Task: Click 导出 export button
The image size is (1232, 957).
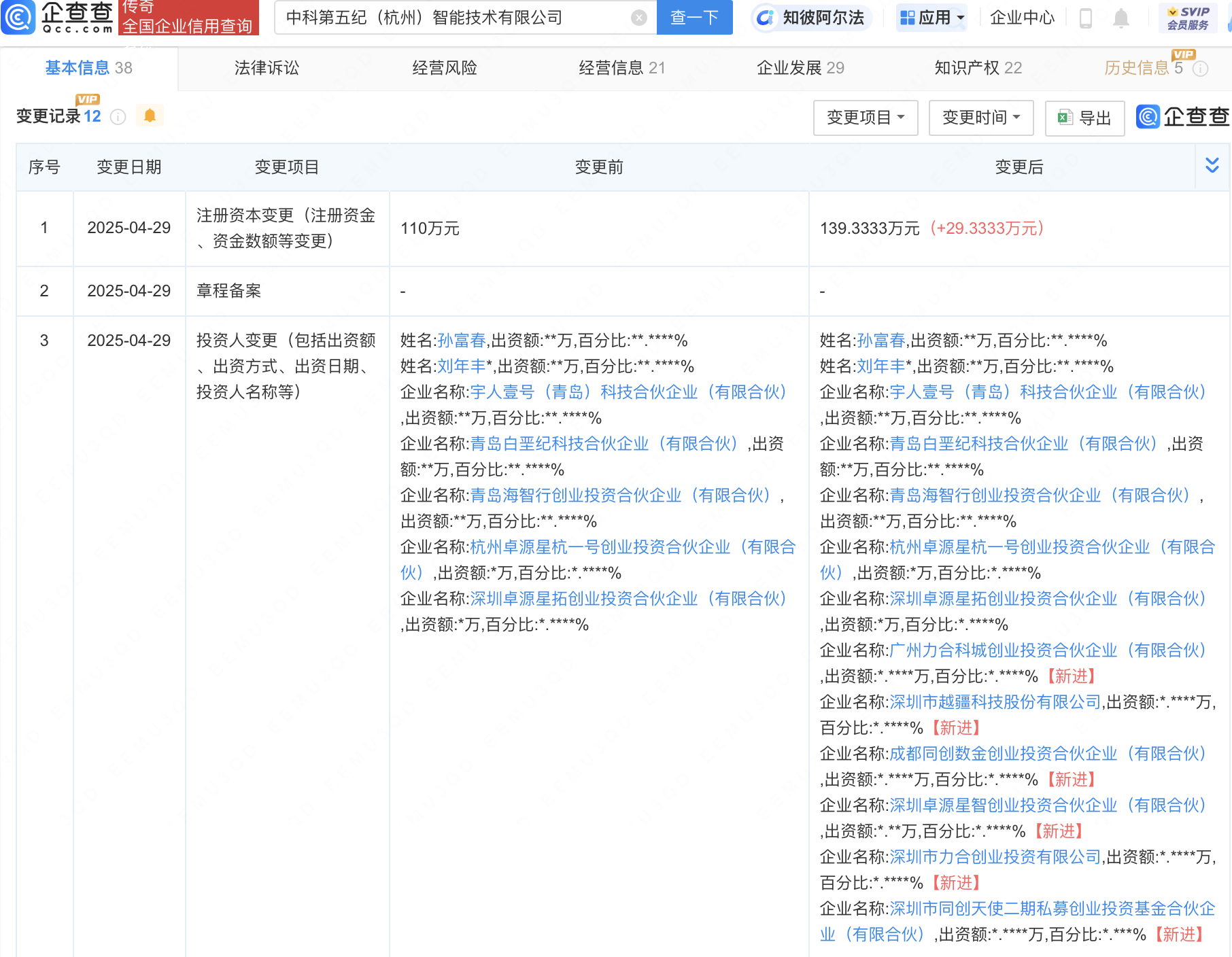Action: click(1084, 118)
